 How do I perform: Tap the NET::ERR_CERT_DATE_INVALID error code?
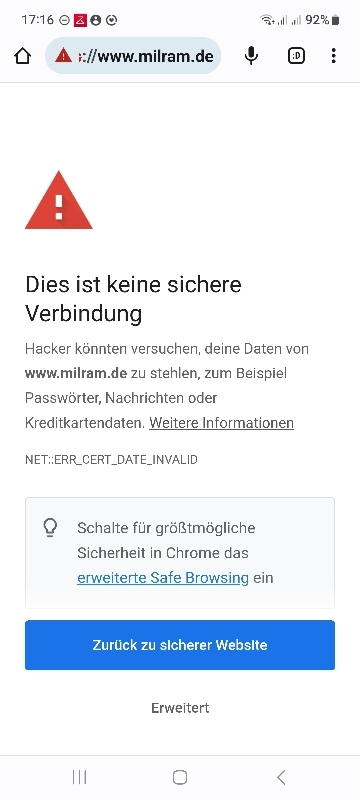[111, 460]
